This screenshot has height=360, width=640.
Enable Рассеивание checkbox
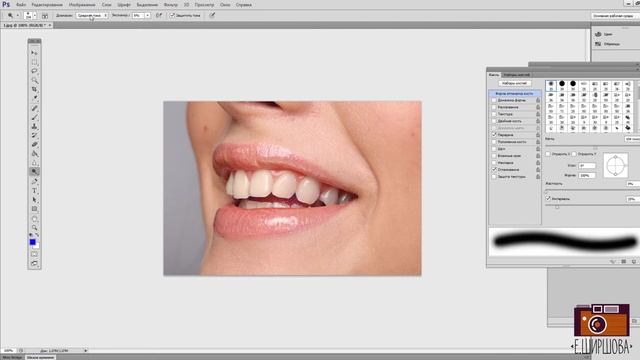point(494,107)
